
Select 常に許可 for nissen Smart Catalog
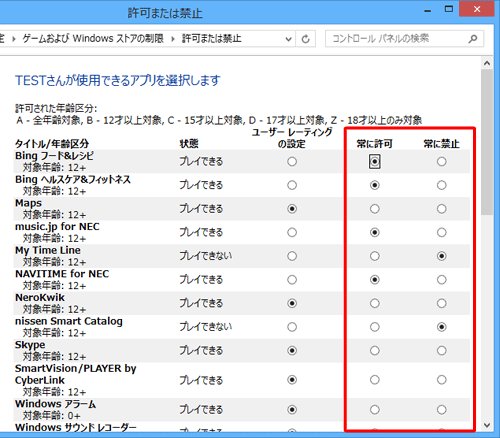375,327
